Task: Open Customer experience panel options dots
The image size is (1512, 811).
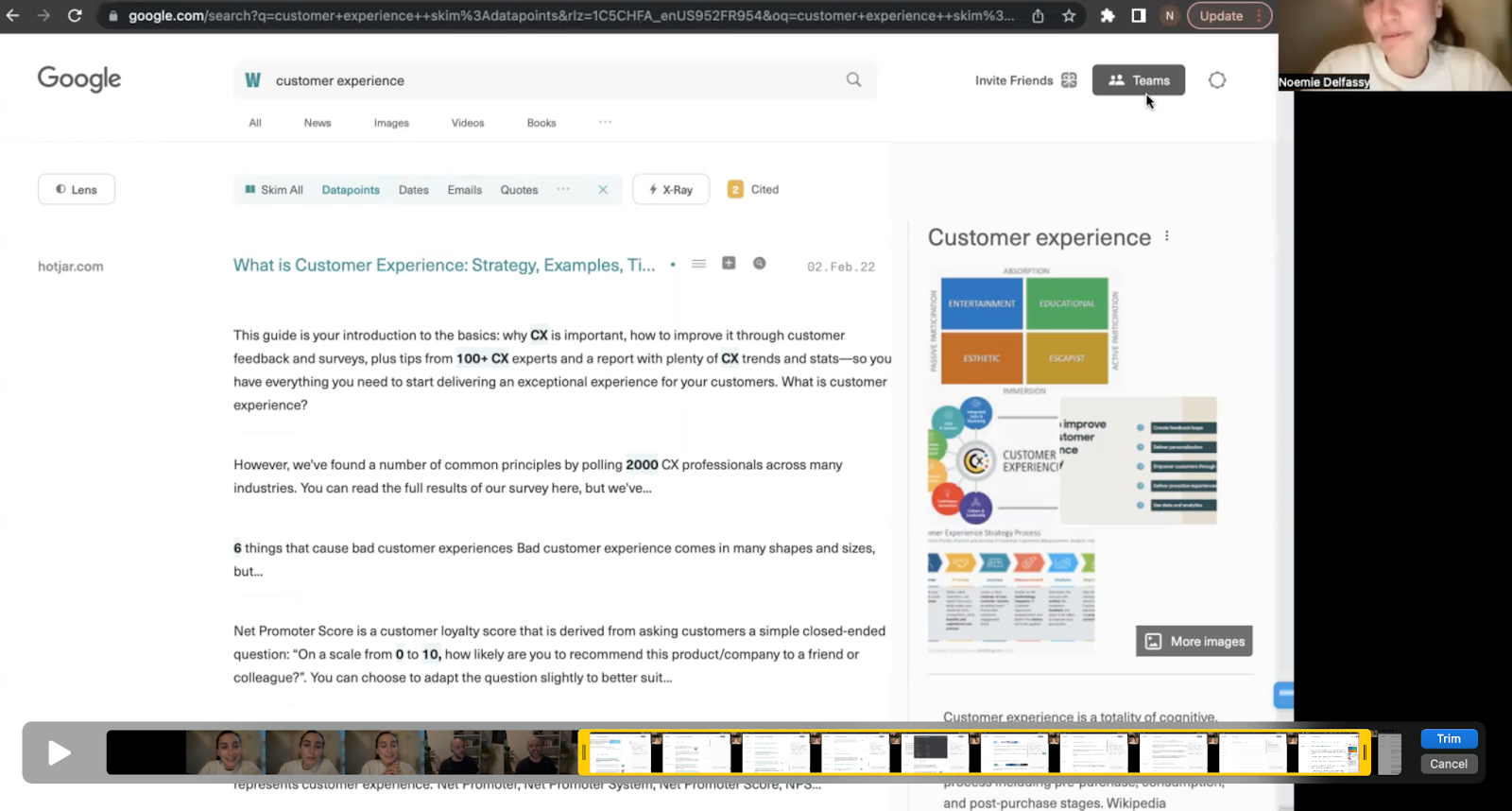Action: point(1167,236)
